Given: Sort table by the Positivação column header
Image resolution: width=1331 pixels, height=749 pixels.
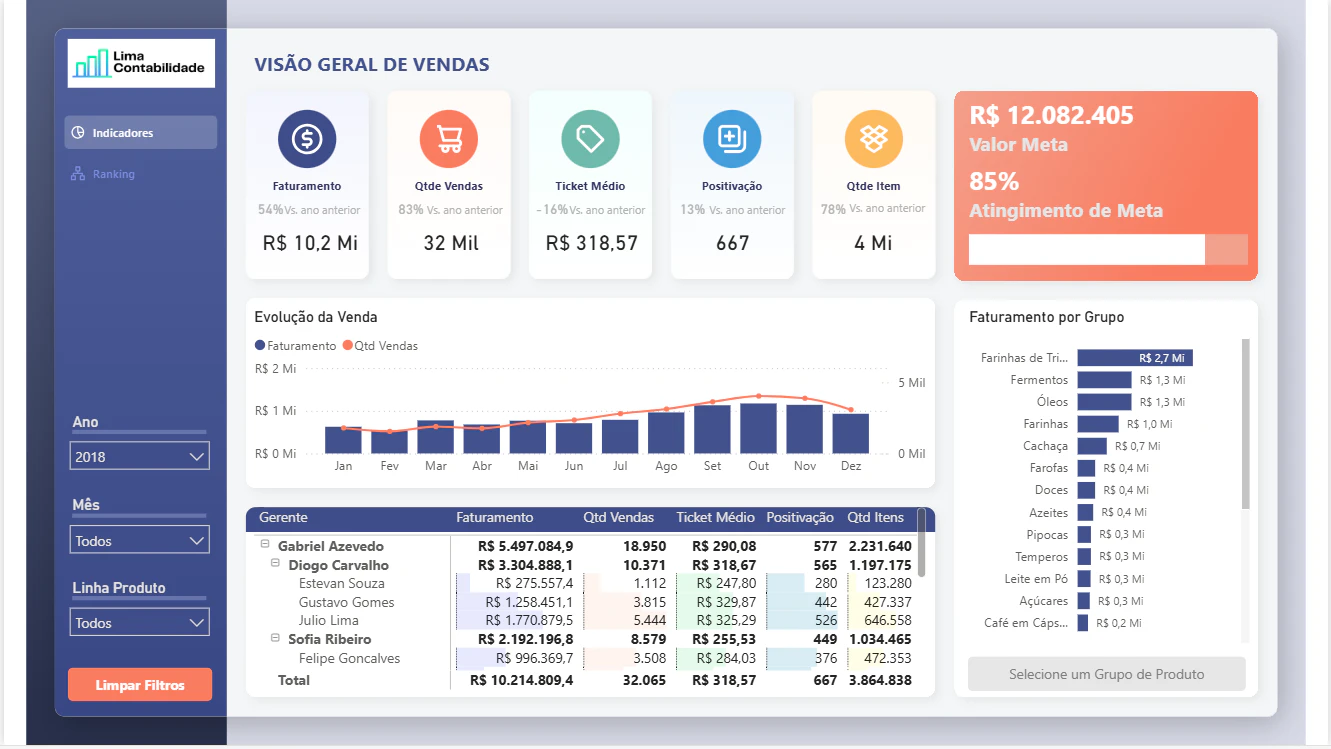Looking at the screenshot, I should click(x=800, y=518).
